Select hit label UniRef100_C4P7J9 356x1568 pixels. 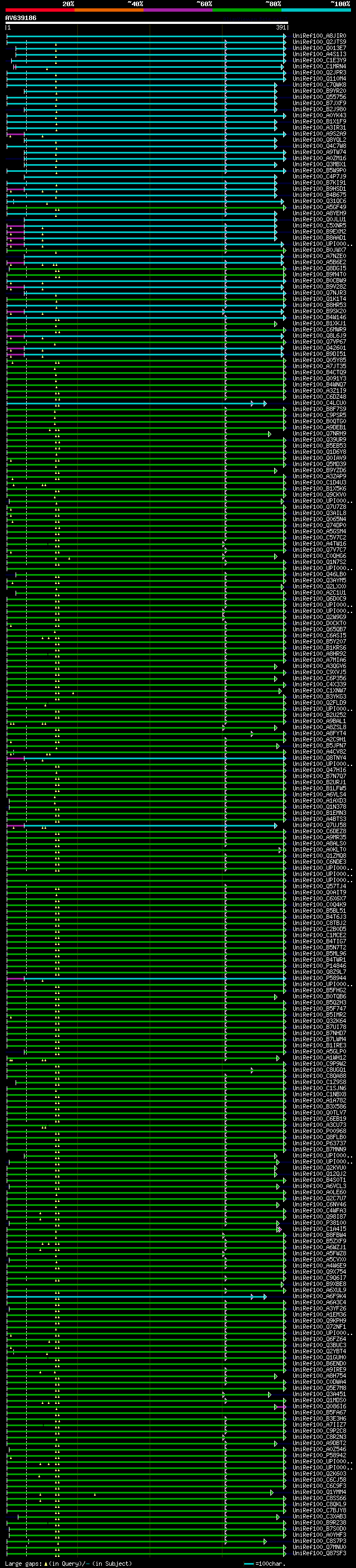point(319,176)
